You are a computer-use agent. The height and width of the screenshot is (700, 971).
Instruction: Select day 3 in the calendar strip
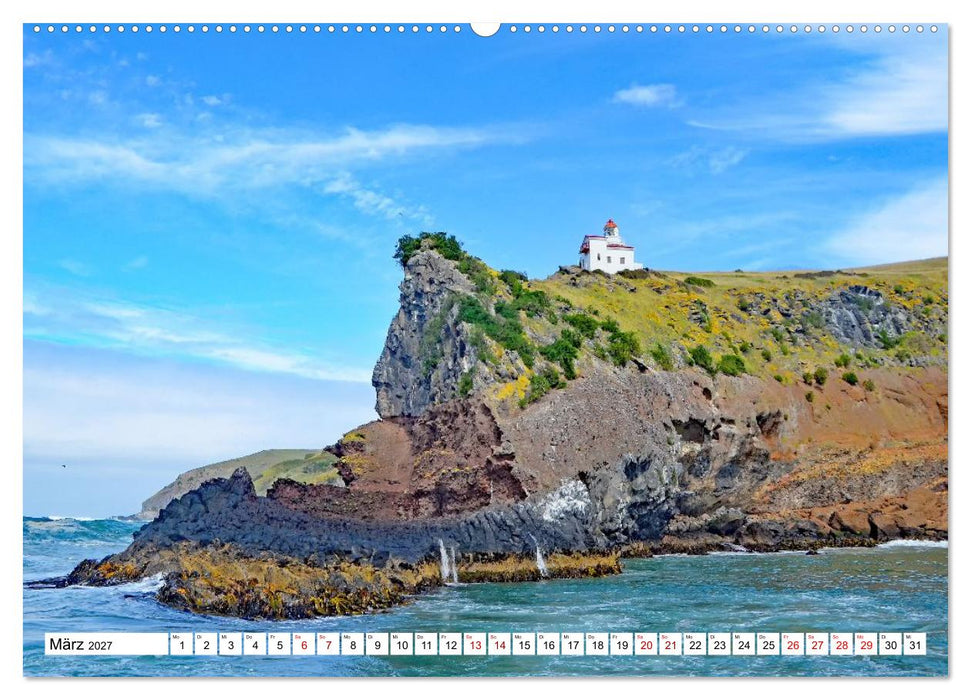(x=230, y=644)
